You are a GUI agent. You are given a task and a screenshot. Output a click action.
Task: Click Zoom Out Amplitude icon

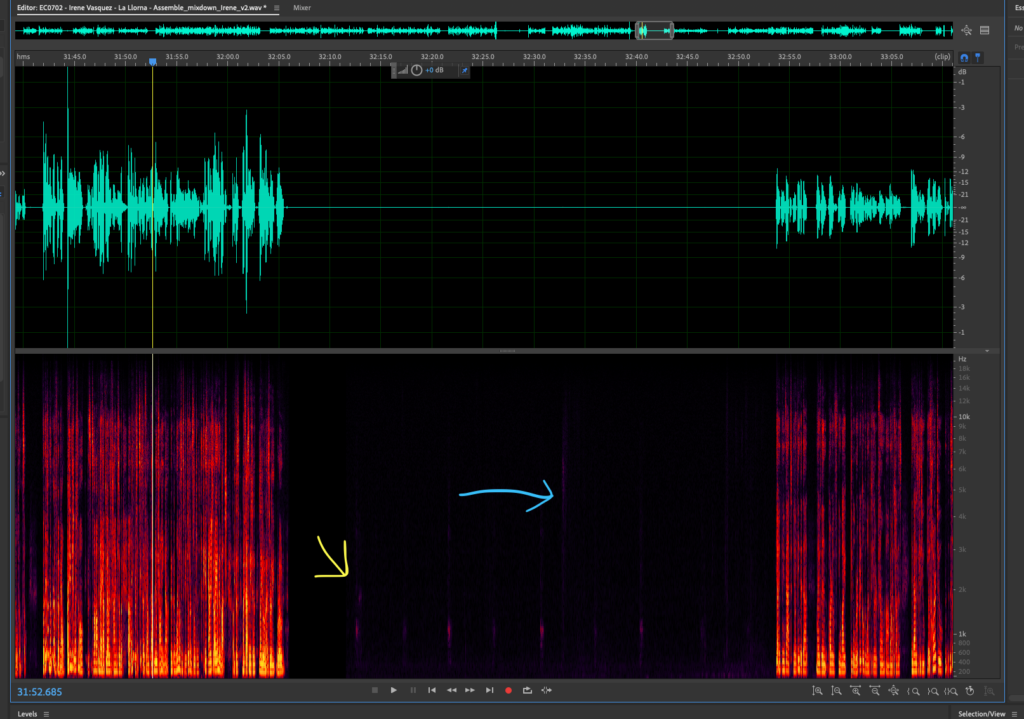coord(836,691)
